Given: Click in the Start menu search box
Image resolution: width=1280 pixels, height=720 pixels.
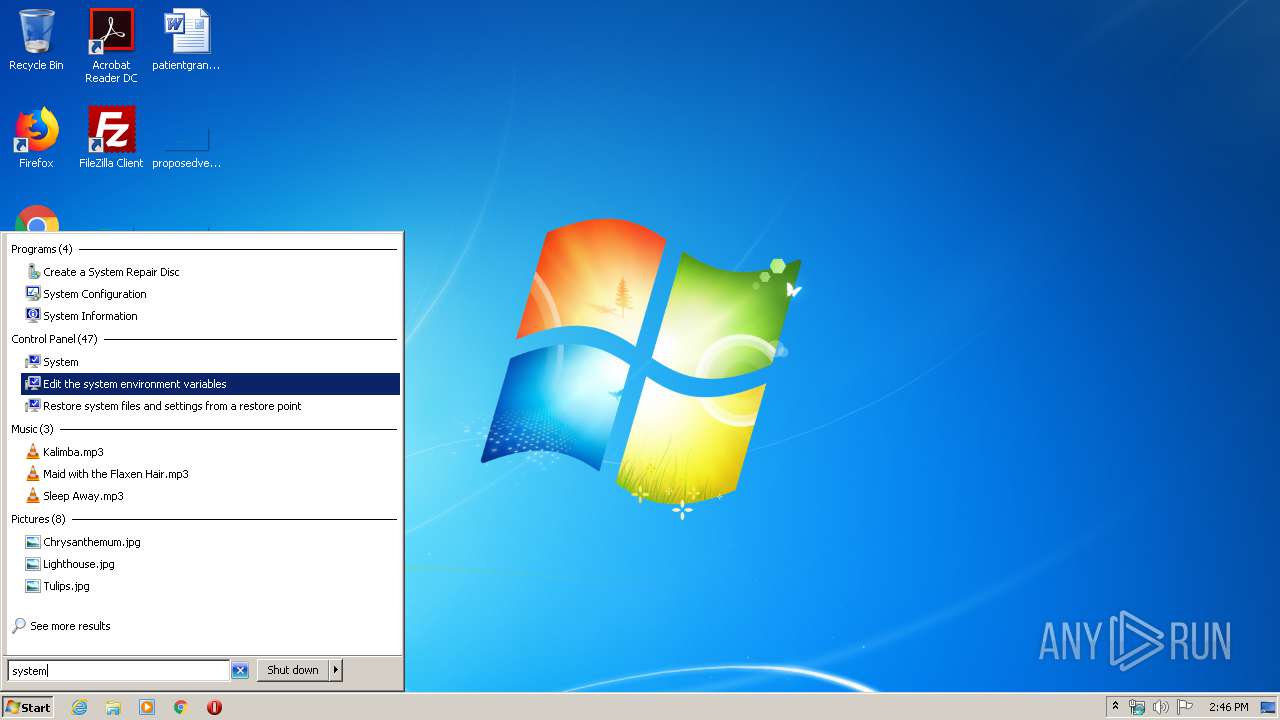Looking at the screenshot, I should tap(118, 671).
